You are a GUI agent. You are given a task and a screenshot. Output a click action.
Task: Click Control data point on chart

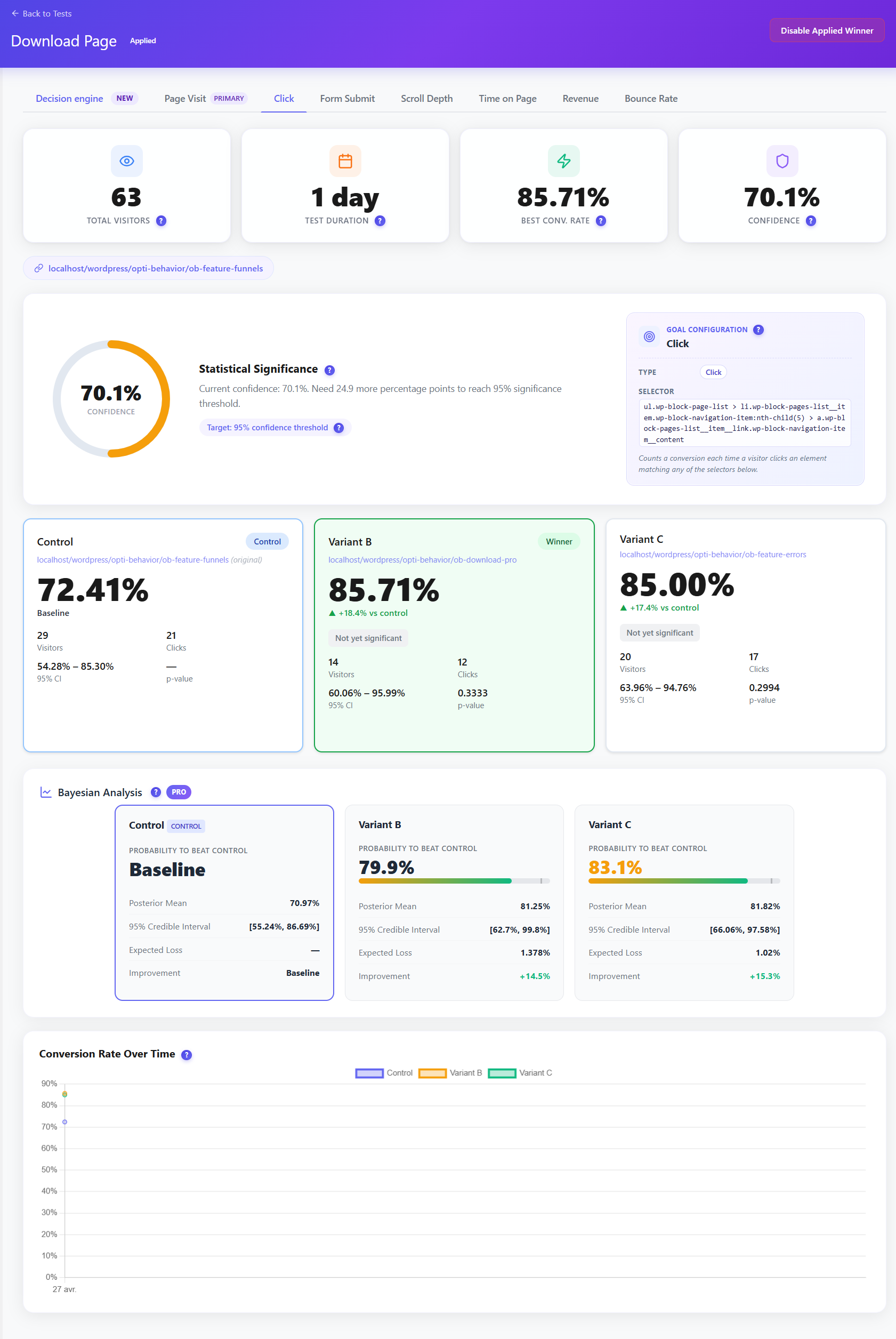pyautogui.click(x=64, y=1122)
